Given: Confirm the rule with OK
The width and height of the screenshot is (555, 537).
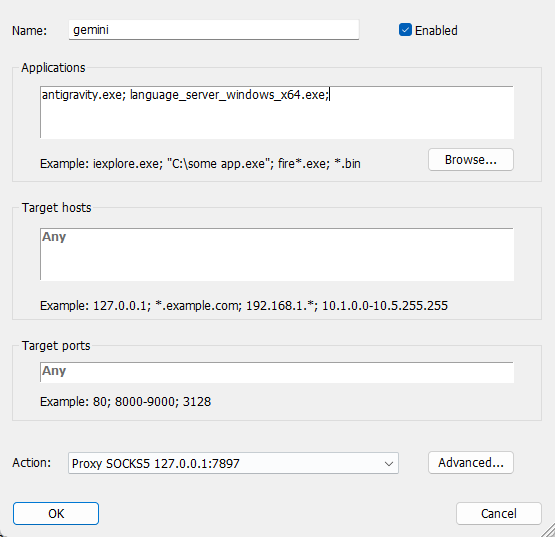Looking at the screenshot, I should point(56,513).
